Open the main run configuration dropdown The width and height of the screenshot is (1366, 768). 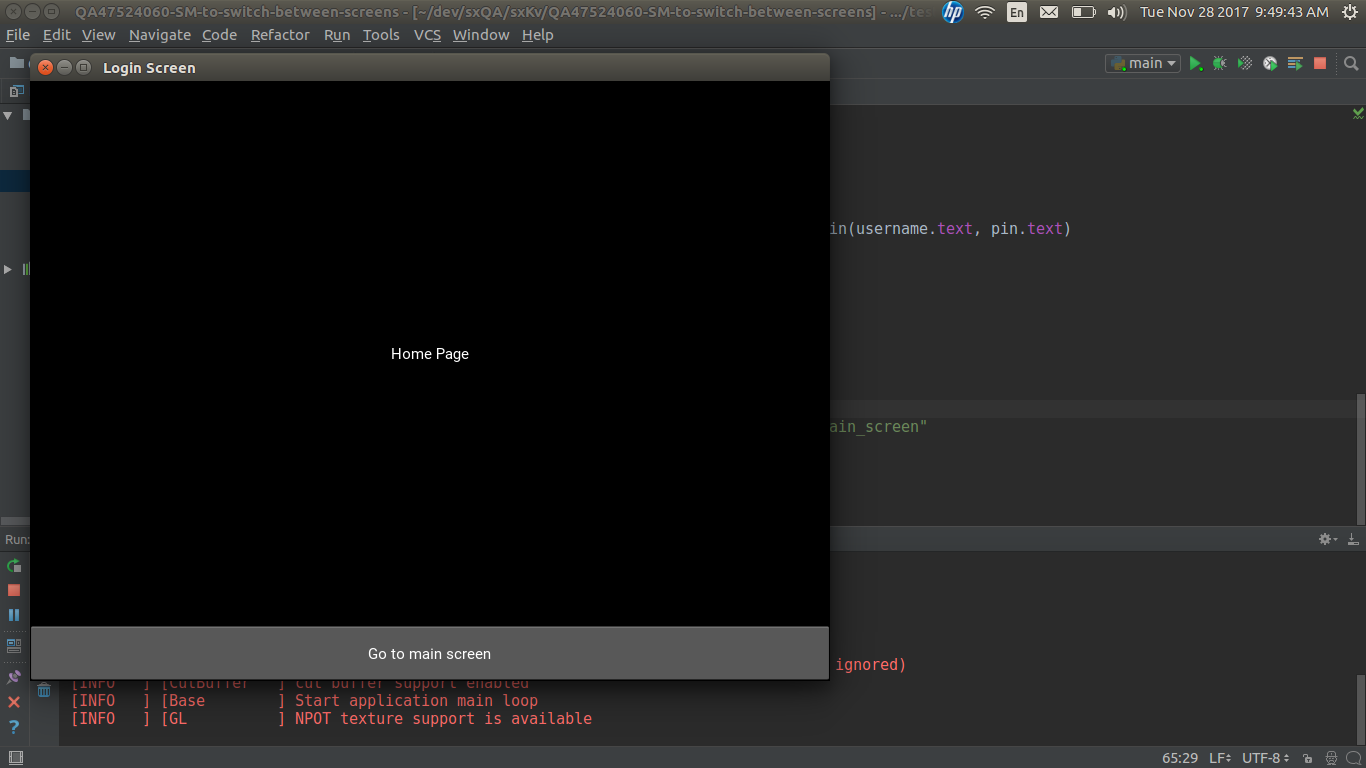click(1143, 63)
